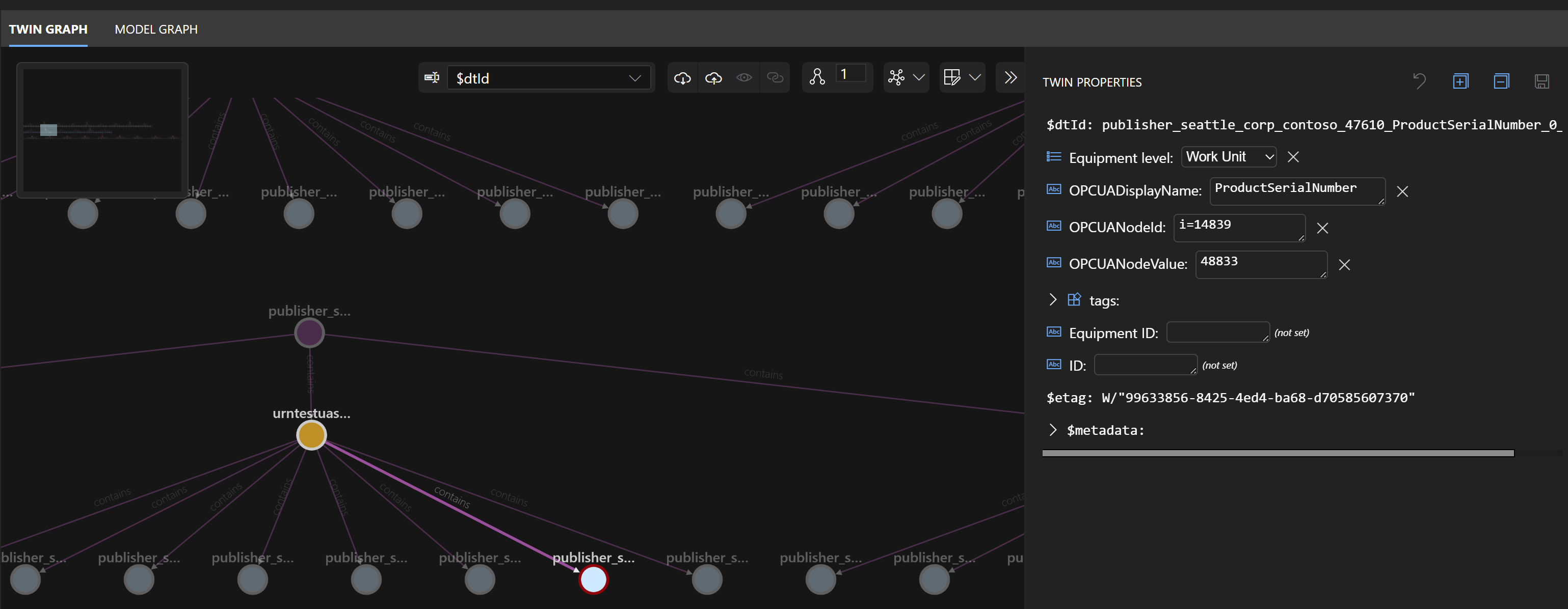
Task: Click collapse all tree icon in properties
Action: [1501, 81]
